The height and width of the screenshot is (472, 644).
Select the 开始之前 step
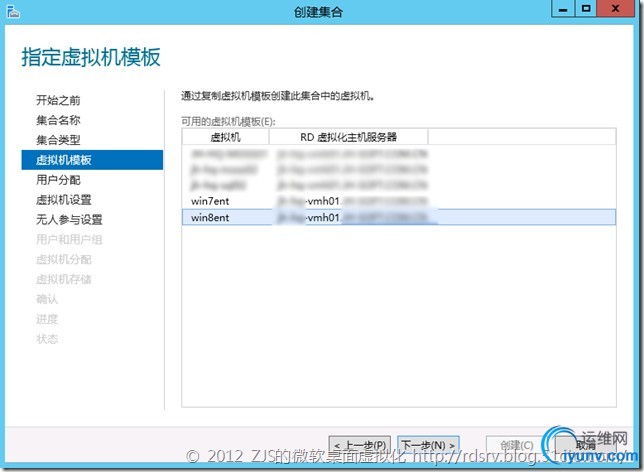pos(58,100)
